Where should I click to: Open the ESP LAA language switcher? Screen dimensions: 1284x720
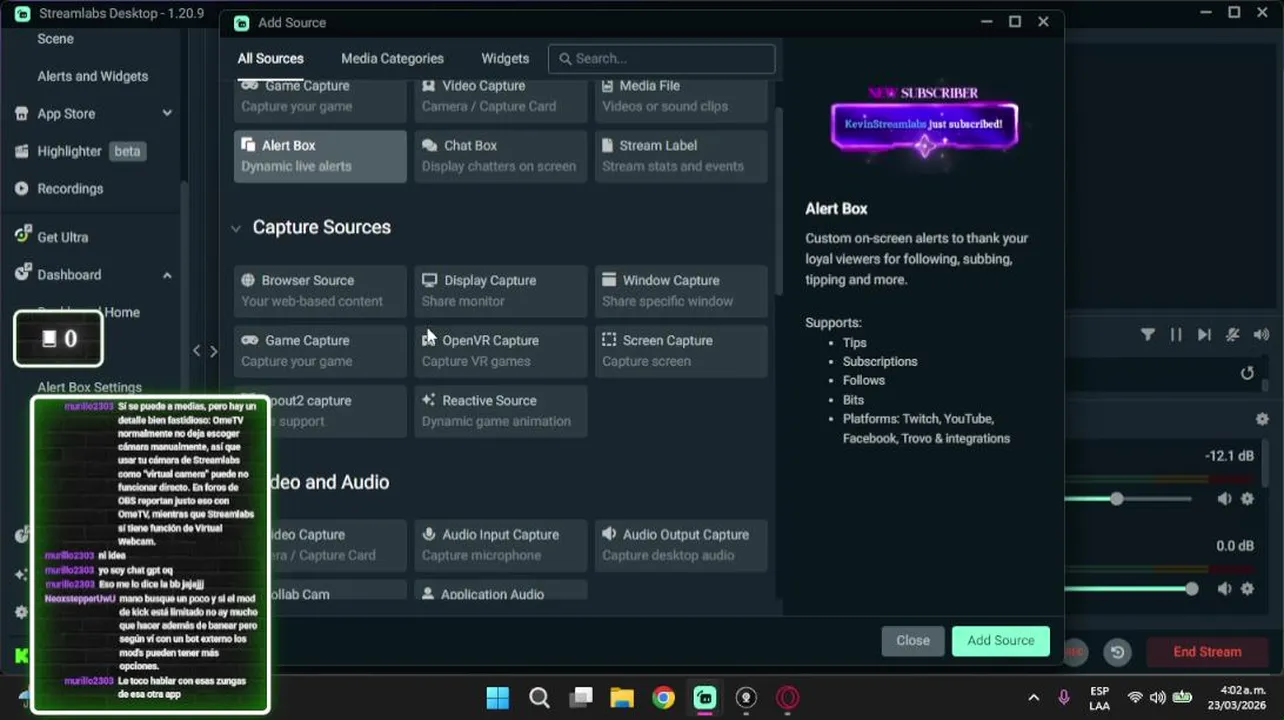(1099, 698)
